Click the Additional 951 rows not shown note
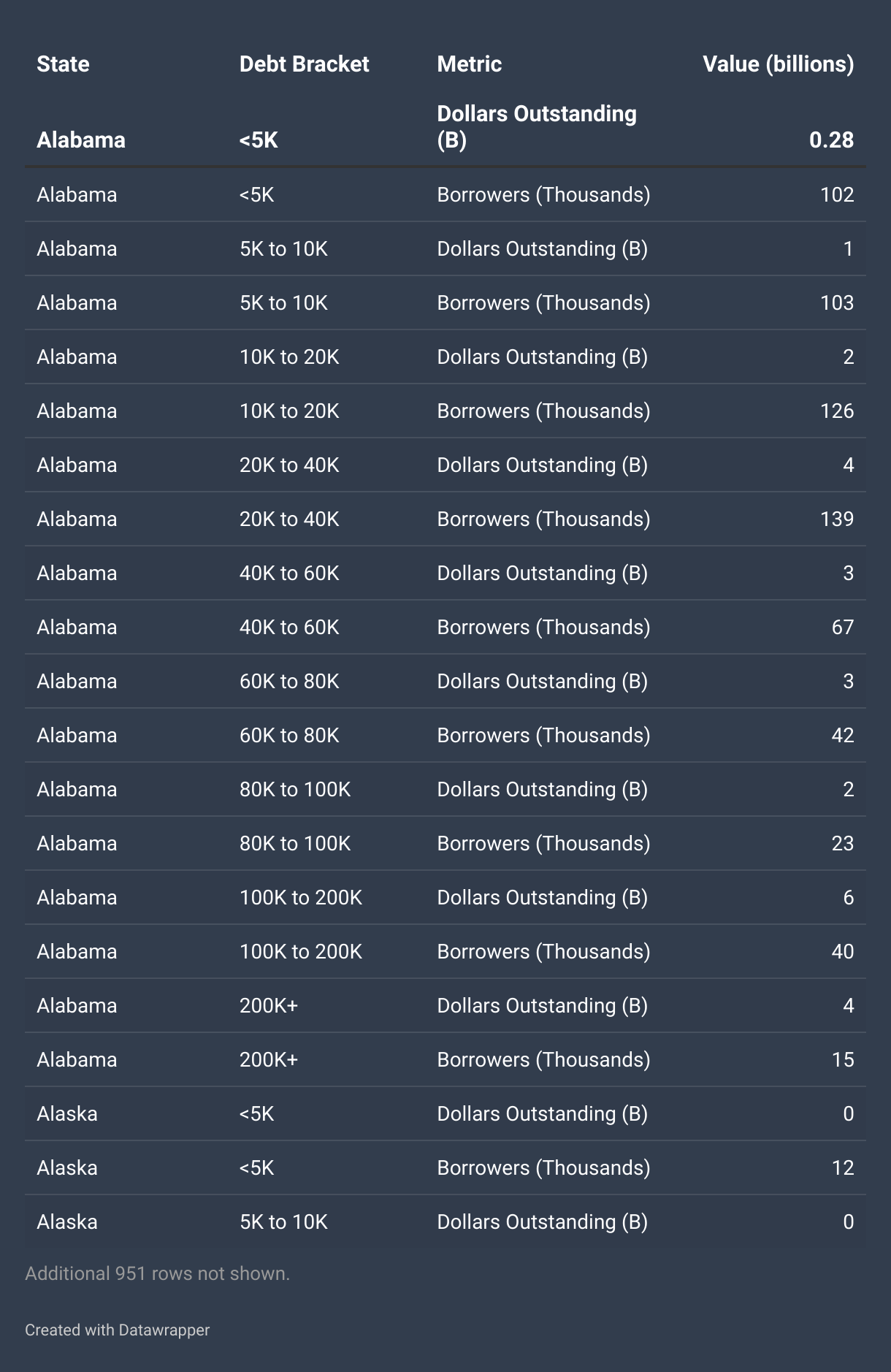This screenshot has width=891, height=1372. coord(158,1273)
